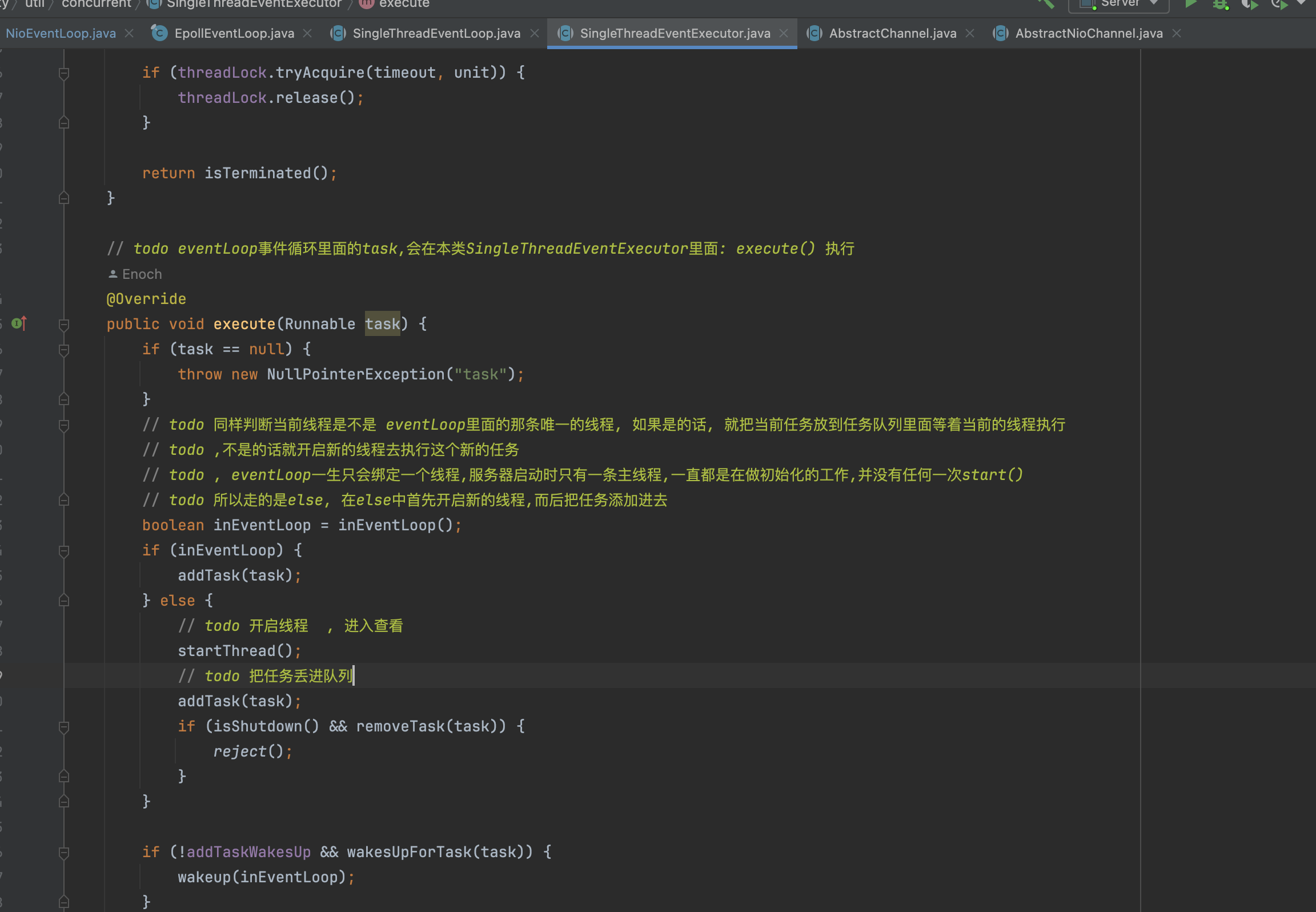Click the author icon next to Enoch
The image size is (1316, 912).
113,274
